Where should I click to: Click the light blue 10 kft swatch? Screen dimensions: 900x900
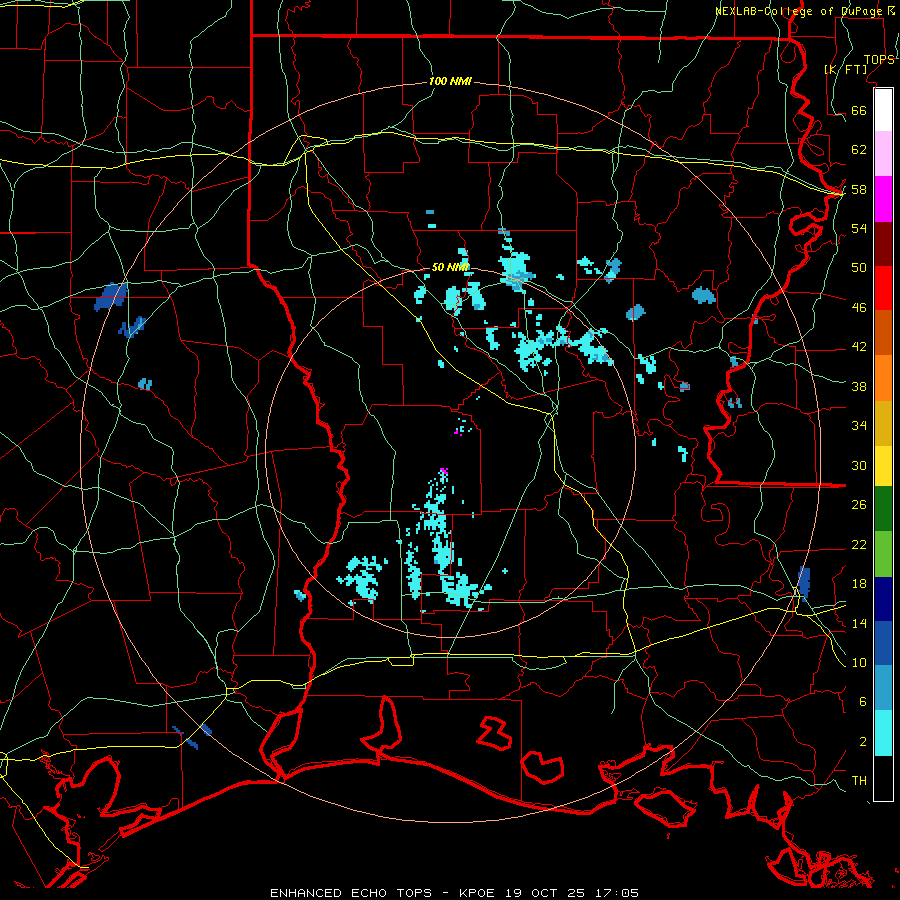(883, 688)
